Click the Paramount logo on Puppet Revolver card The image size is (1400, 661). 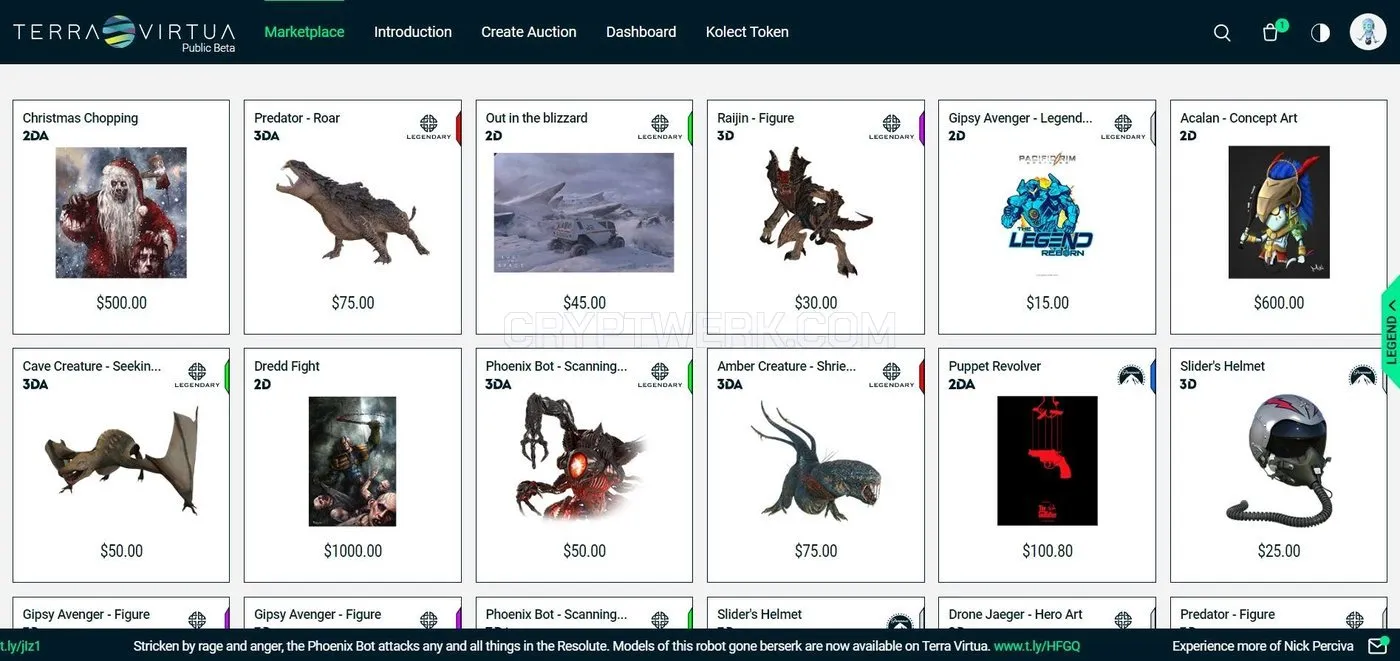[x=1130, y=375]
